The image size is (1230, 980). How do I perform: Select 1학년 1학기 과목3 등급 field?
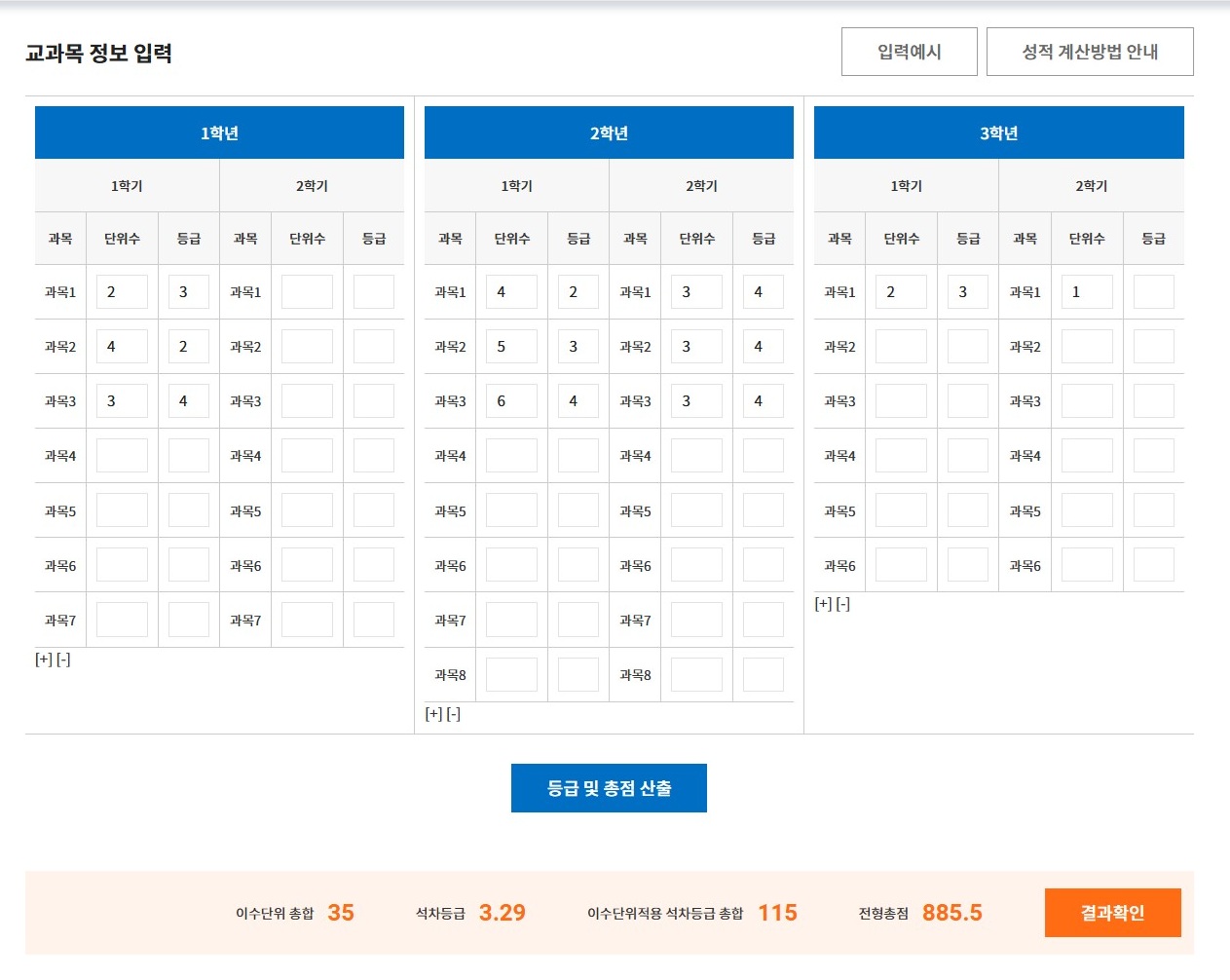(188, 401)
